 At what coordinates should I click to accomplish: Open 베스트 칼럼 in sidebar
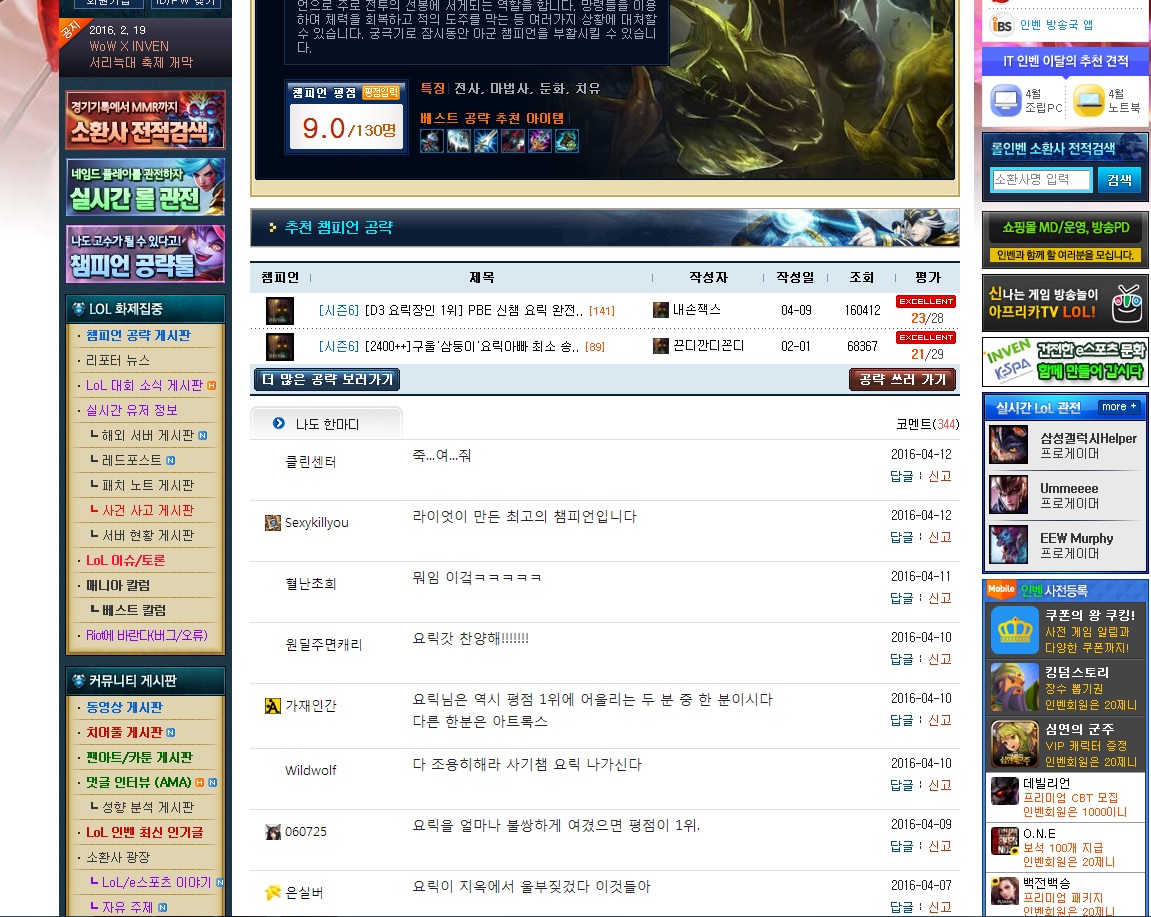coord(134,610)
